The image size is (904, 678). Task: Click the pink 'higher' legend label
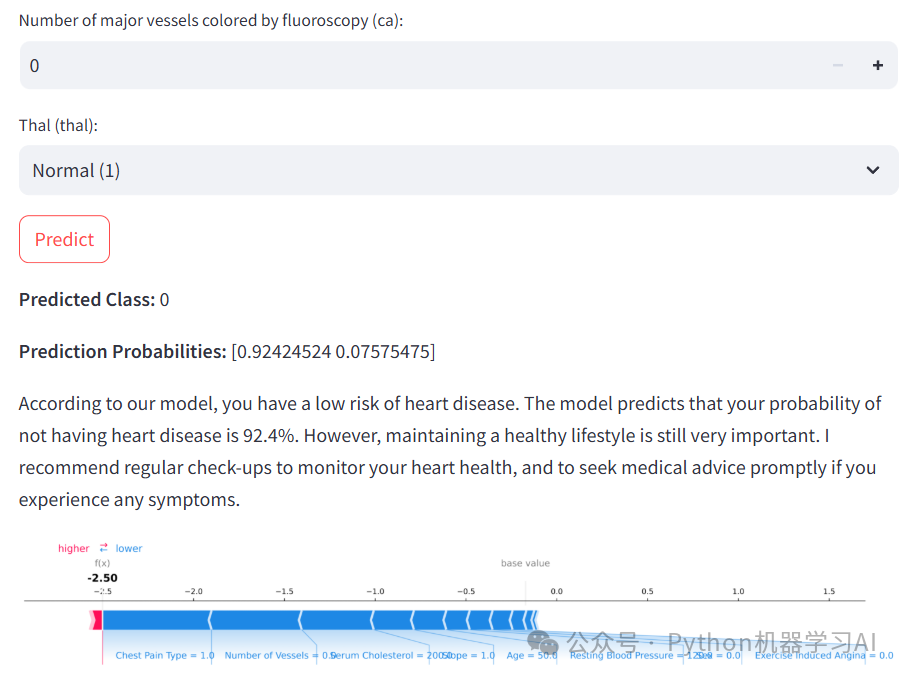point(73,548)
